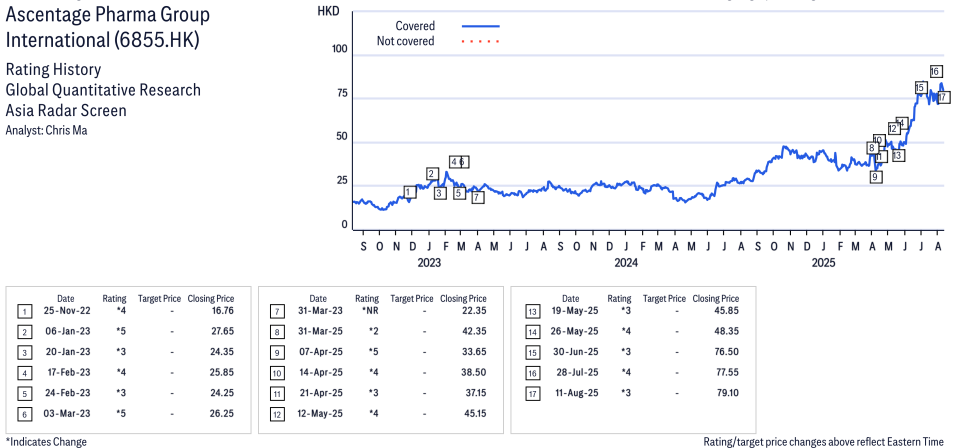955x448 pixels.
Task: Select chart marker 9 below the 2025 dip
Action: click(x=876, y=177)
